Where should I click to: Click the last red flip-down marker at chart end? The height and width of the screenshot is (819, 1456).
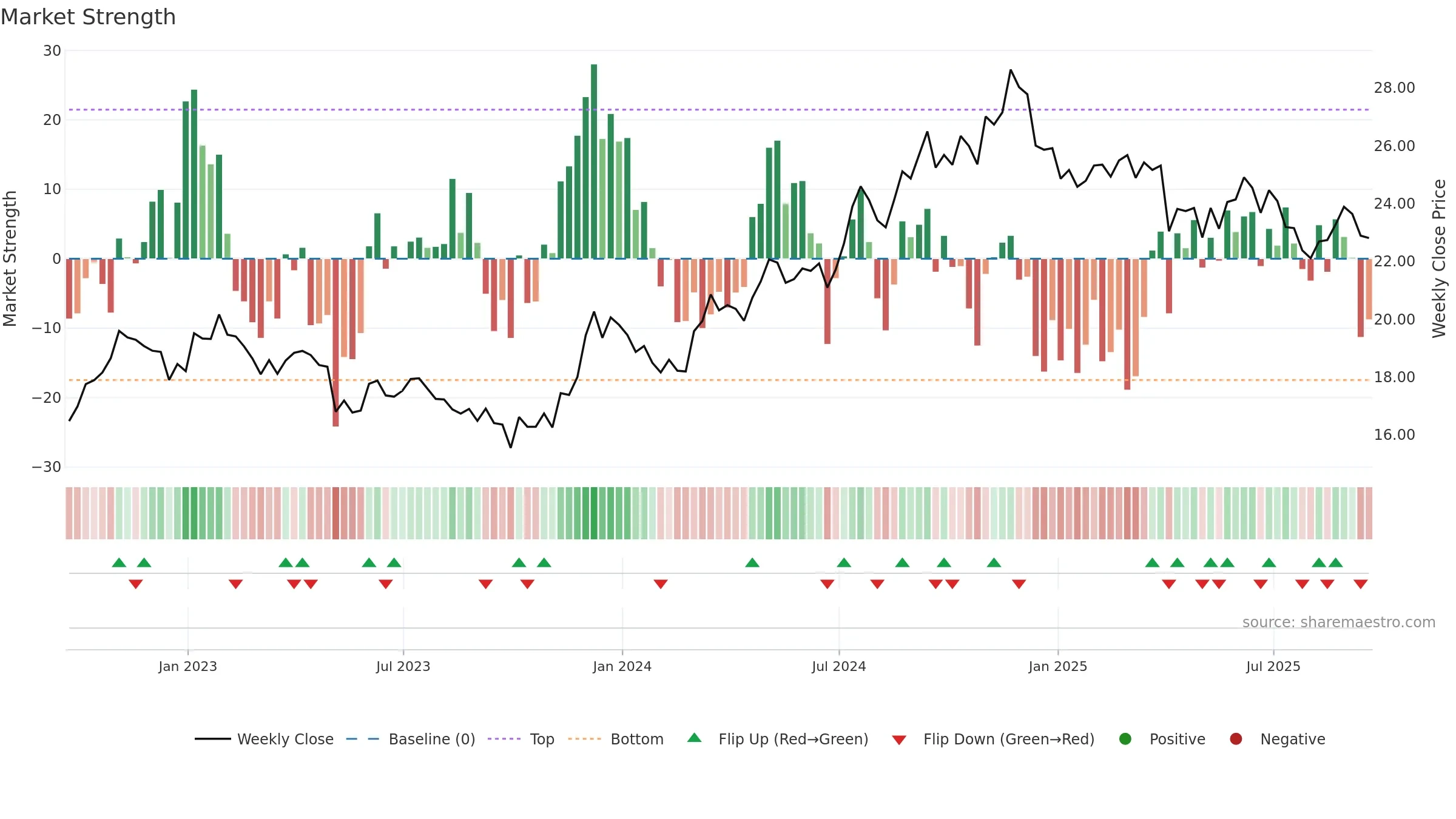1360,584
